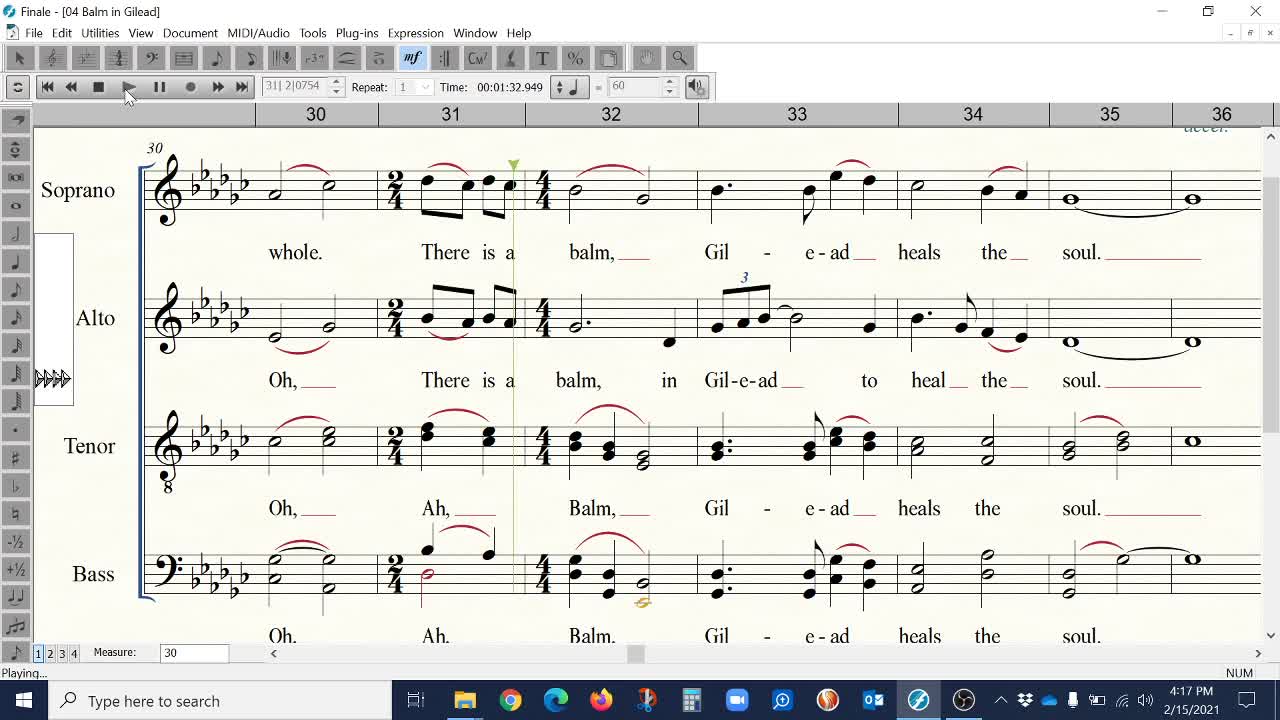Select the HyperScribe tool
The height and width of the screenshot is (720, 1280).
click(282, 58)
